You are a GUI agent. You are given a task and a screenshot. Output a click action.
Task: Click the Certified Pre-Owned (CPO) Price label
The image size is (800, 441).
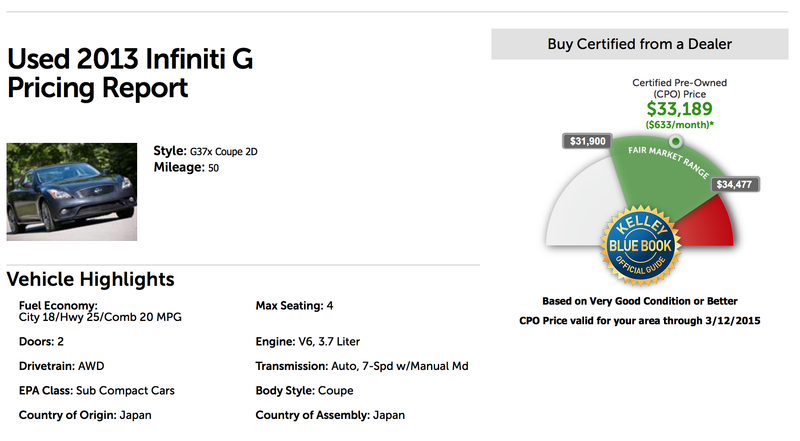[680, 88]
